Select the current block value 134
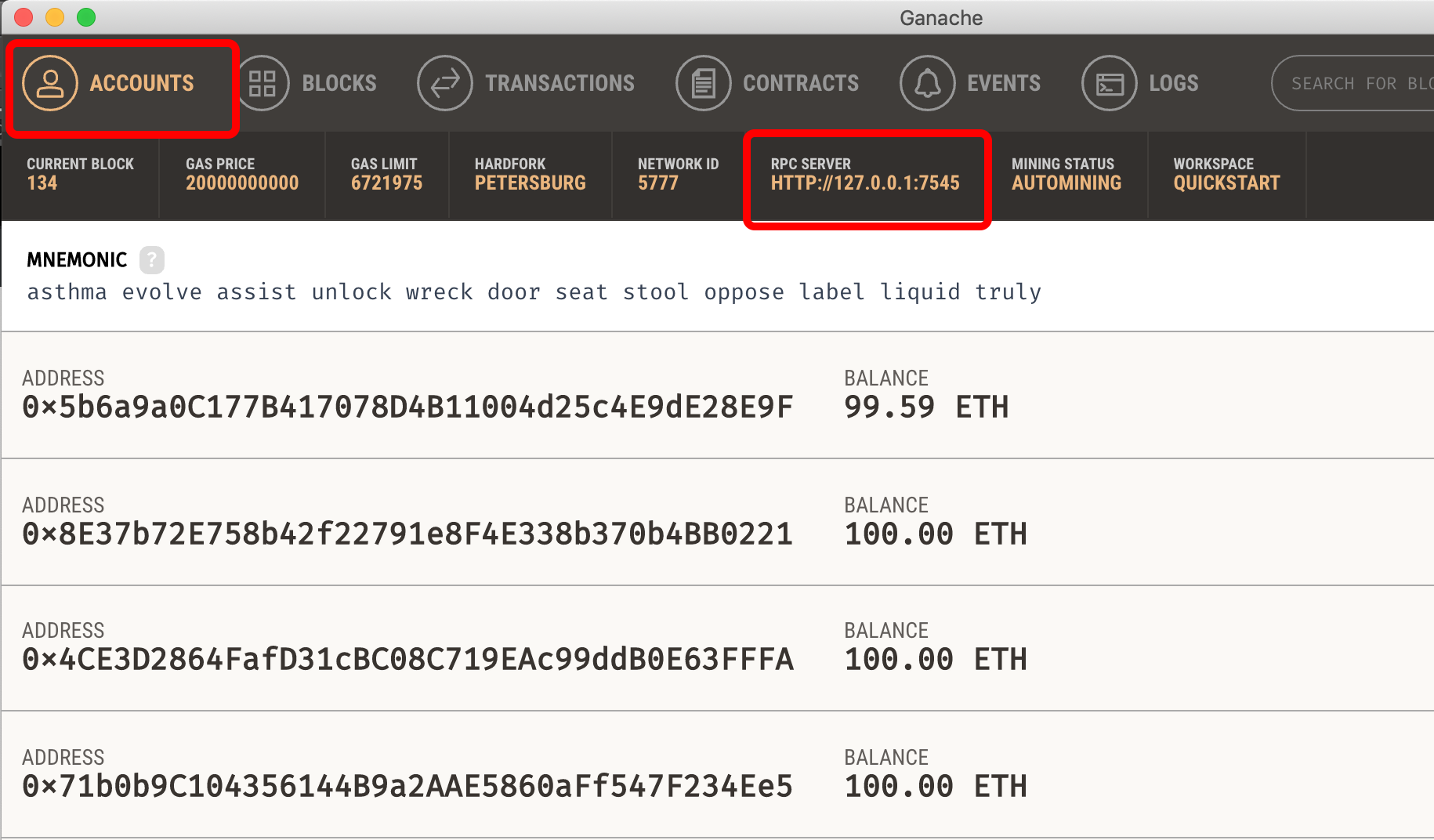This screenshot has width=1434, height=840. point(42,183)
